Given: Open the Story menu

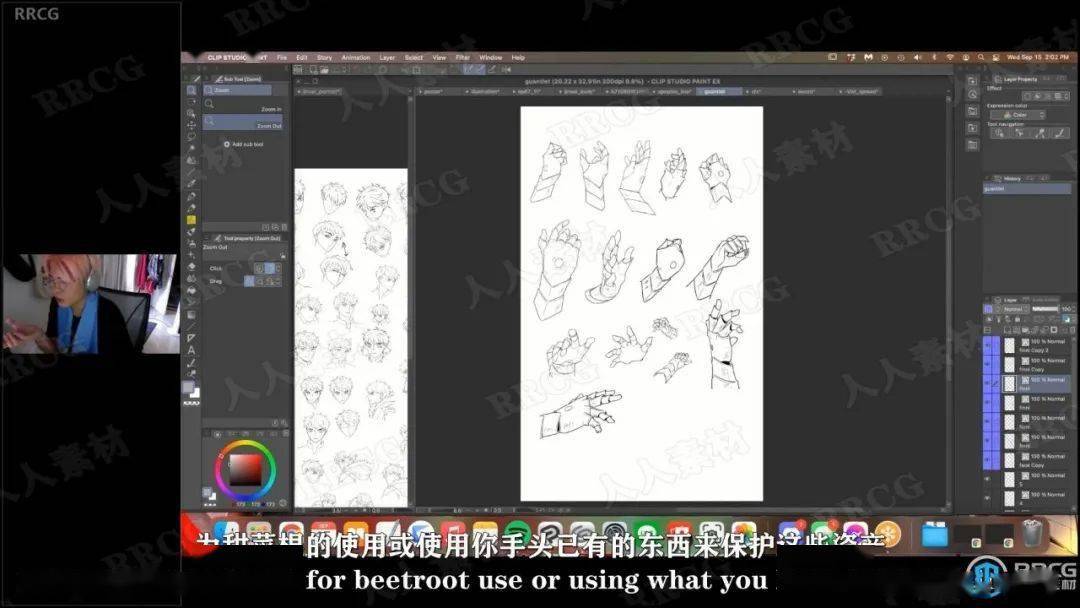Looking at the screenshot, I should coord(324,58).
